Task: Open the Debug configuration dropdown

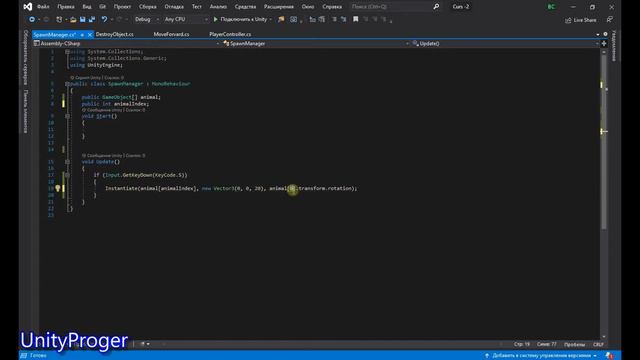Action: tap(147, 19)
